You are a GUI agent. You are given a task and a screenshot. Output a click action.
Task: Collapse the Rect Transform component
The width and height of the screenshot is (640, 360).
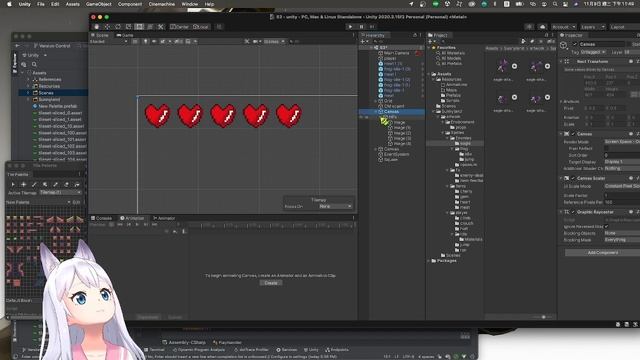(x=561, y=61)
